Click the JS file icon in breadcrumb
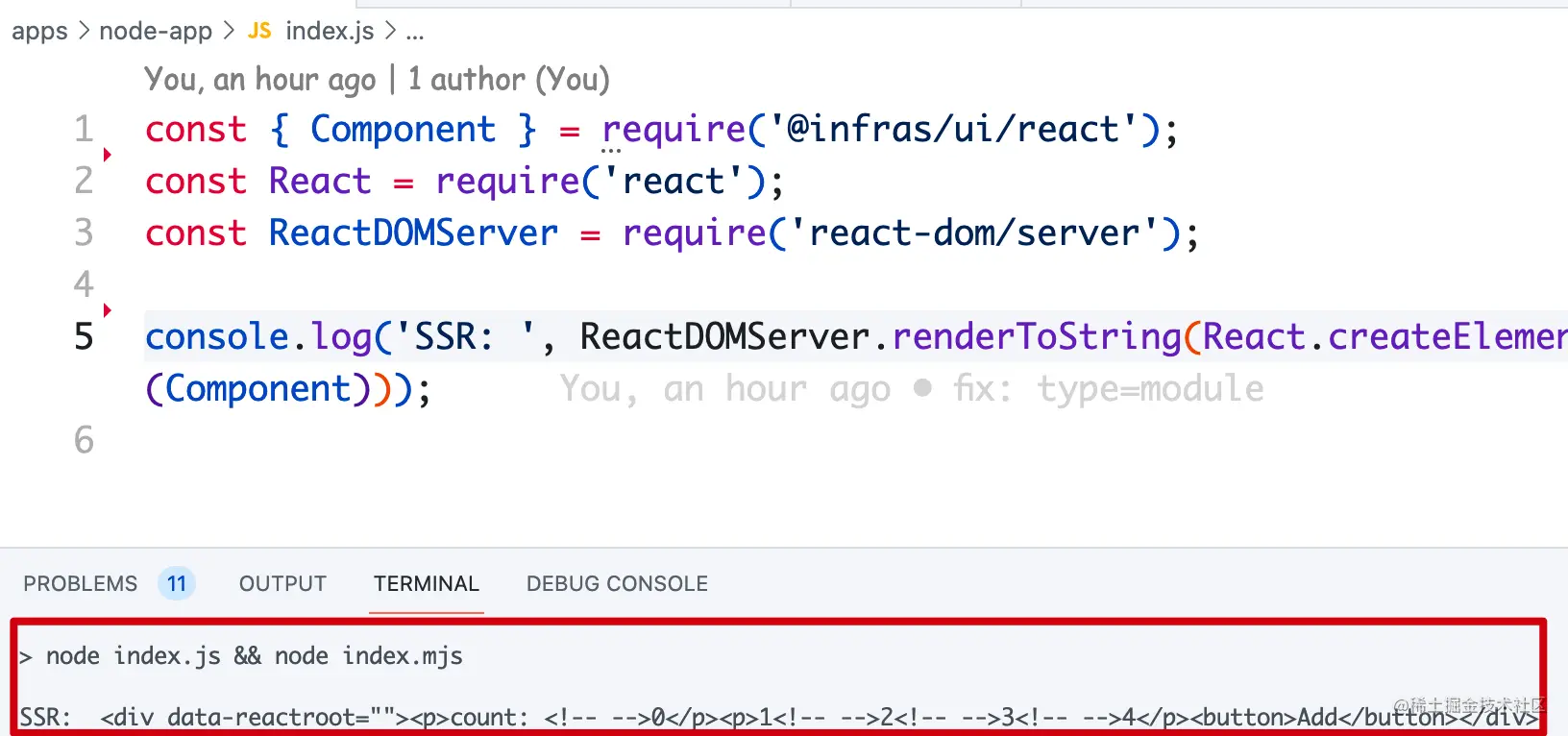 259,31
